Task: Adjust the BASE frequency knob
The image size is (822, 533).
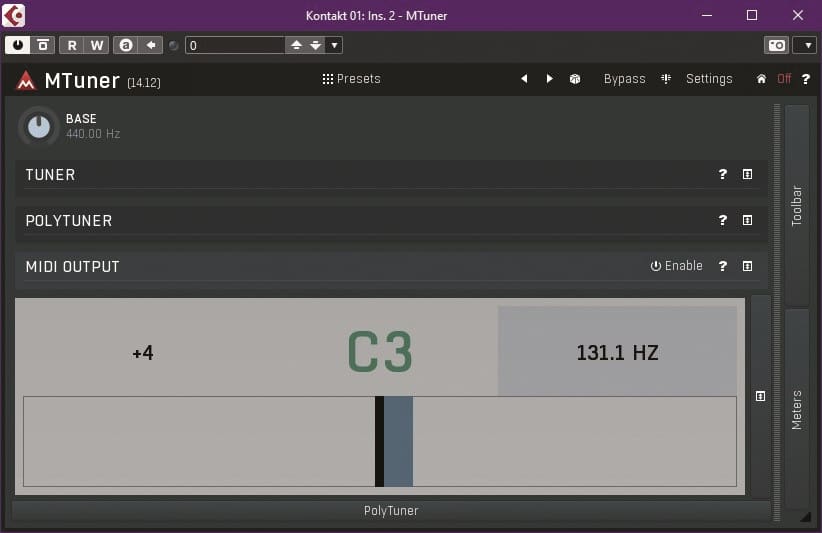Action: point(39,126)
